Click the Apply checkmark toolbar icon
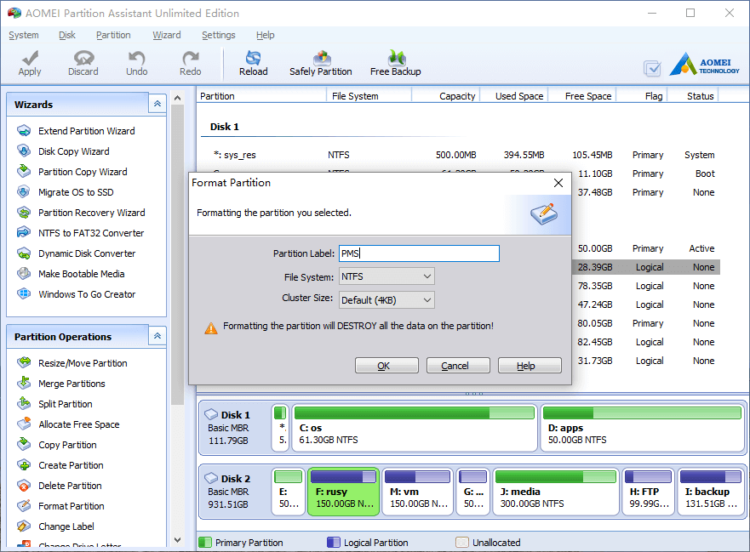This screenshot has height=552, width=750. pyautogui.click(x=30, y=58)
